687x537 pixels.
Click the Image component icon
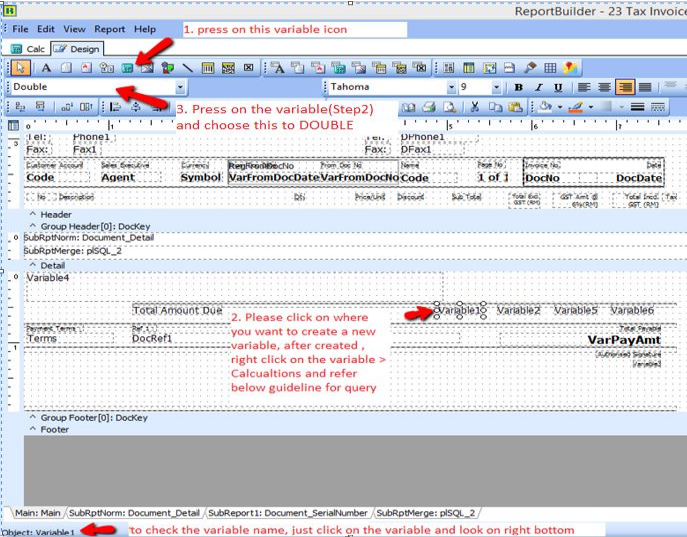(x=147, y=68)
